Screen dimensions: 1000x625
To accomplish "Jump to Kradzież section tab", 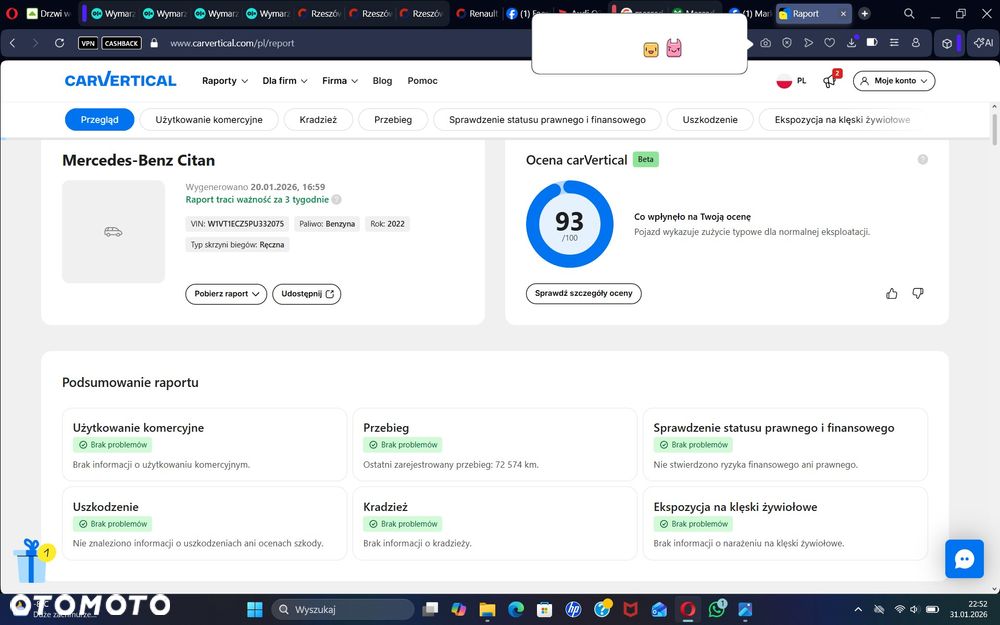I will (318, 119).
